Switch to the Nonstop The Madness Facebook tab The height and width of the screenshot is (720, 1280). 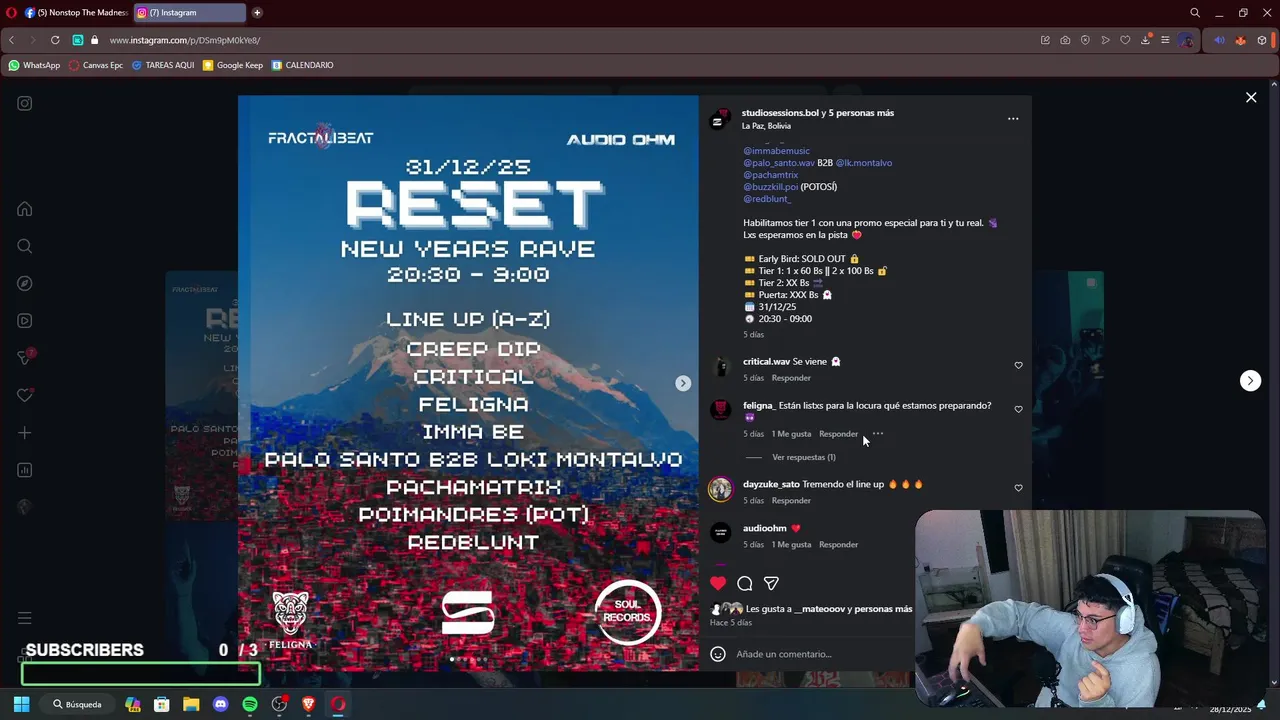75,13
